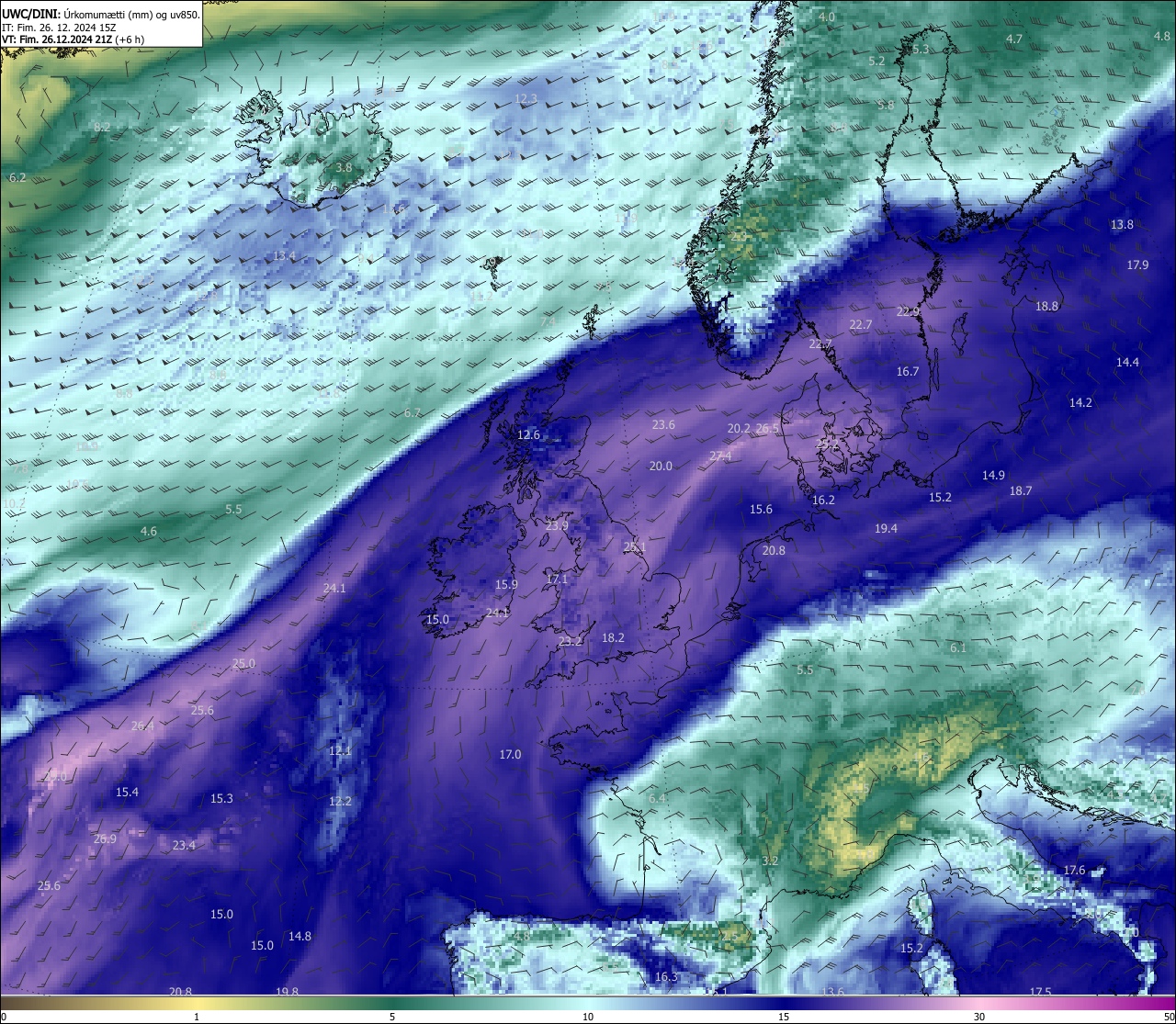Click the 22.9 value label
Viewport: 1176px width, 1024px height.
point(908,312)
